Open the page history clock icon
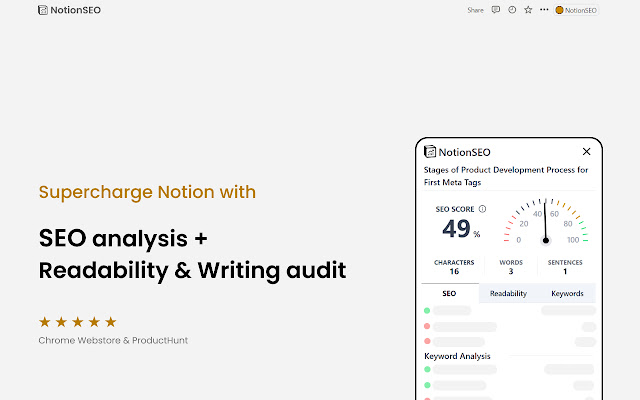 (x=512, y=10)
